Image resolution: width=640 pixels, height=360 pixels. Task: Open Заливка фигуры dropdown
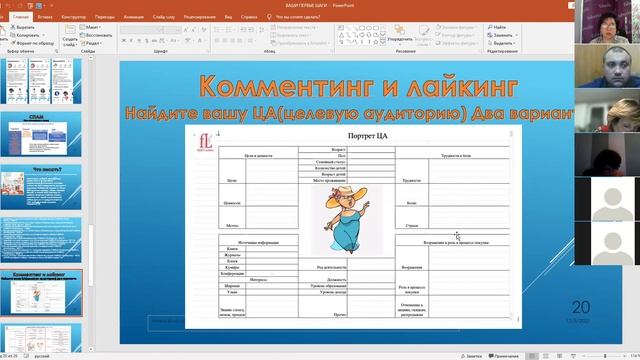pos(456,27)
